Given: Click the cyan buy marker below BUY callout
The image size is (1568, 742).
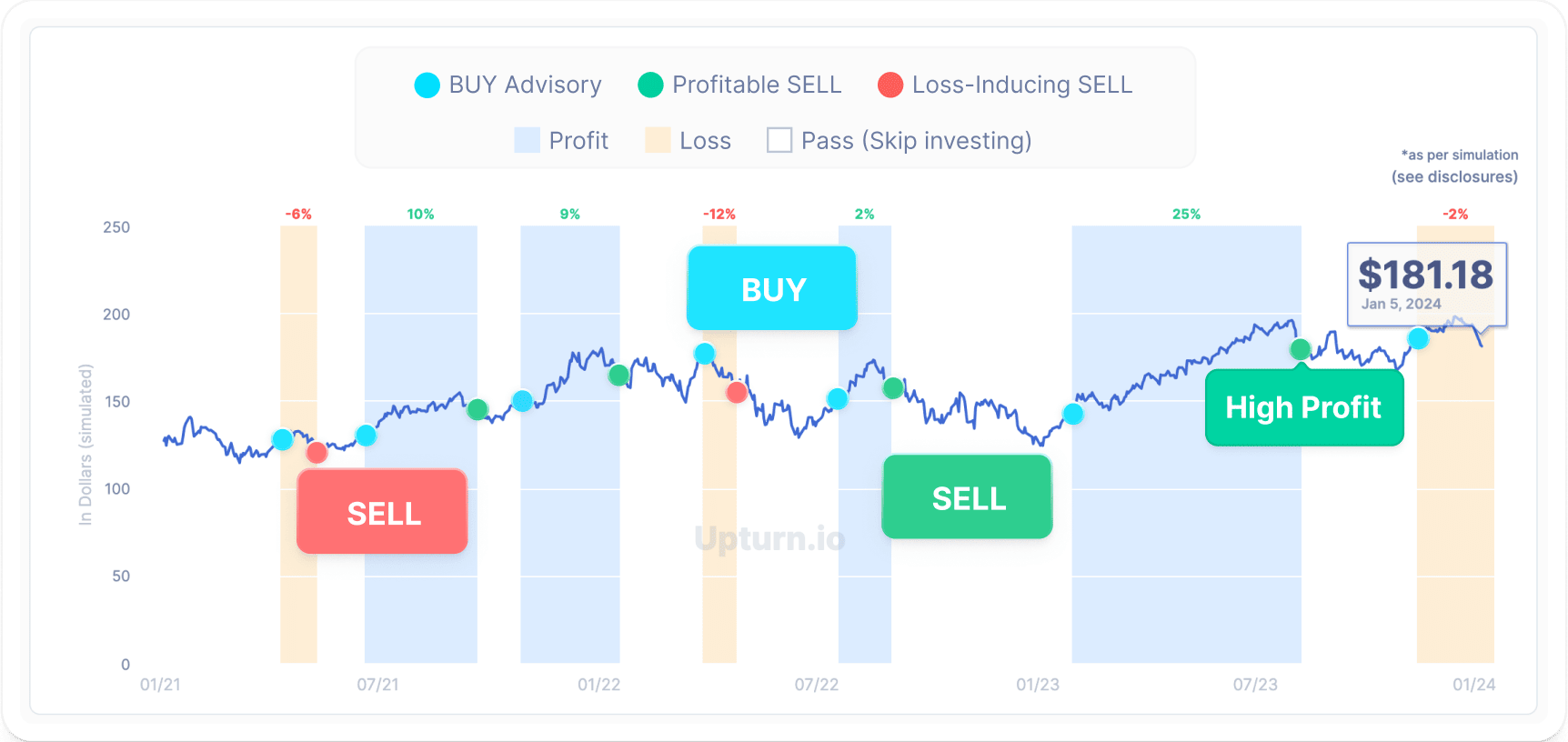Looking at the screenshot, I should coord(704,353).
